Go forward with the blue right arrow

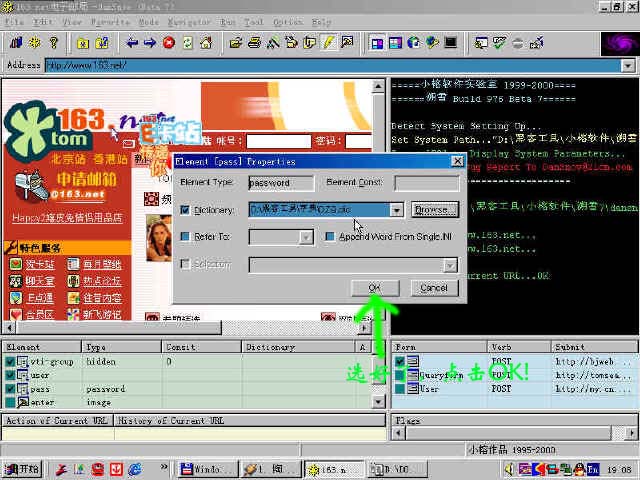150,42
